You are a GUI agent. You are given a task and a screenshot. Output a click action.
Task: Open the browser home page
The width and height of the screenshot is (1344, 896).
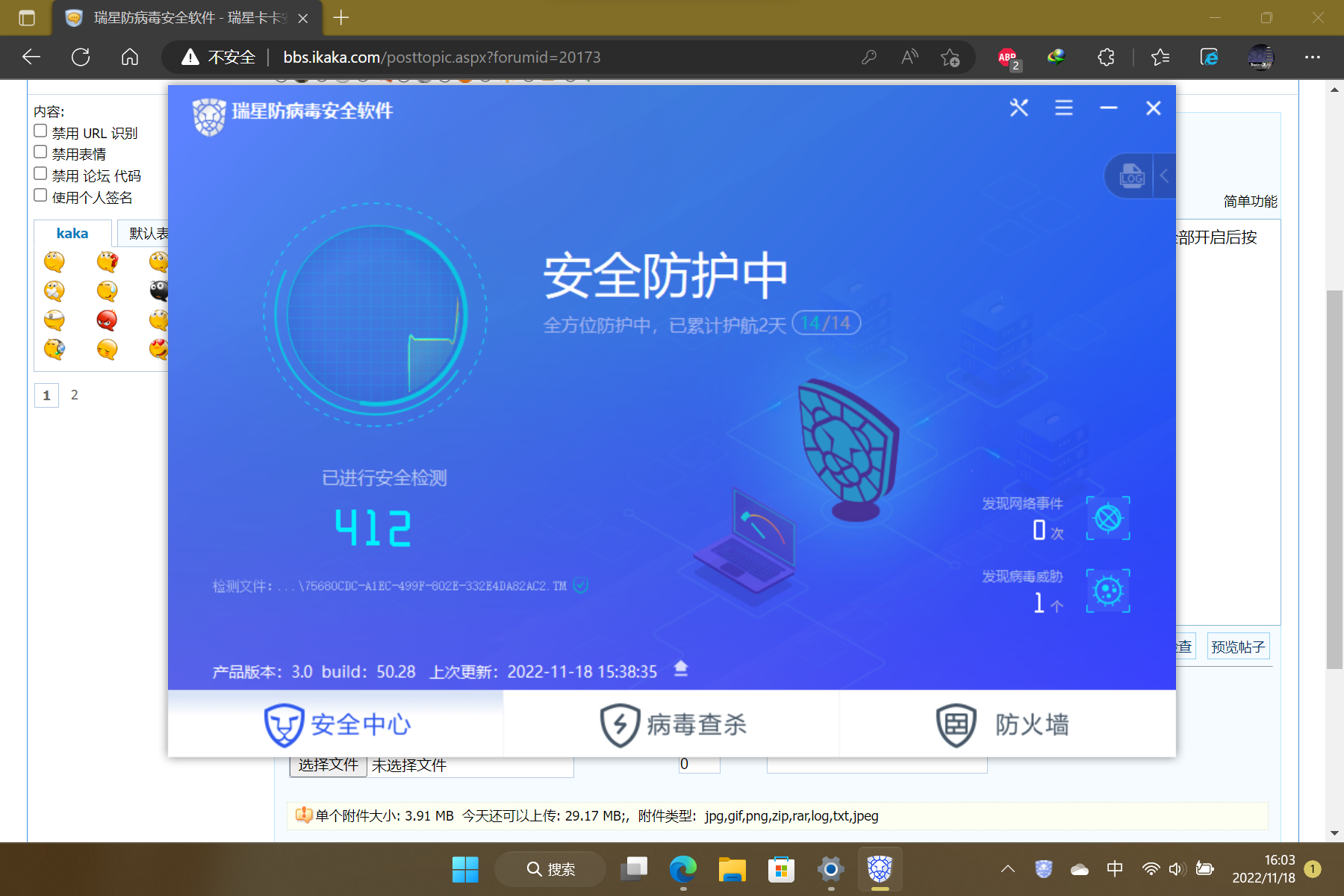[130, 57]
